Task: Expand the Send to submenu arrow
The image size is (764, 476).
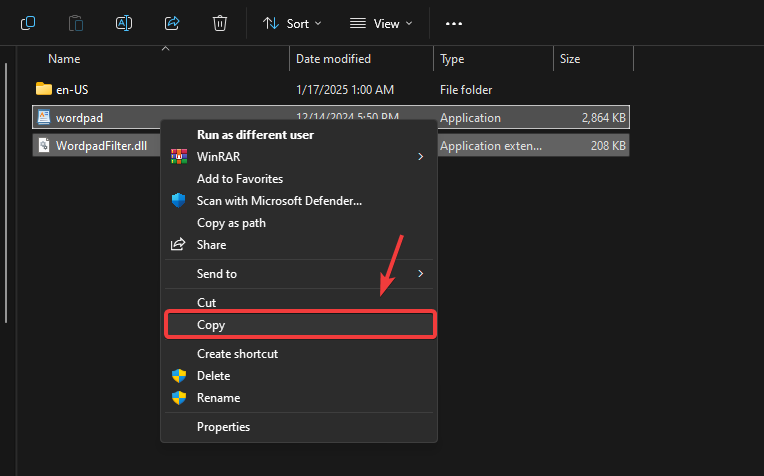Action: [420, 273]
